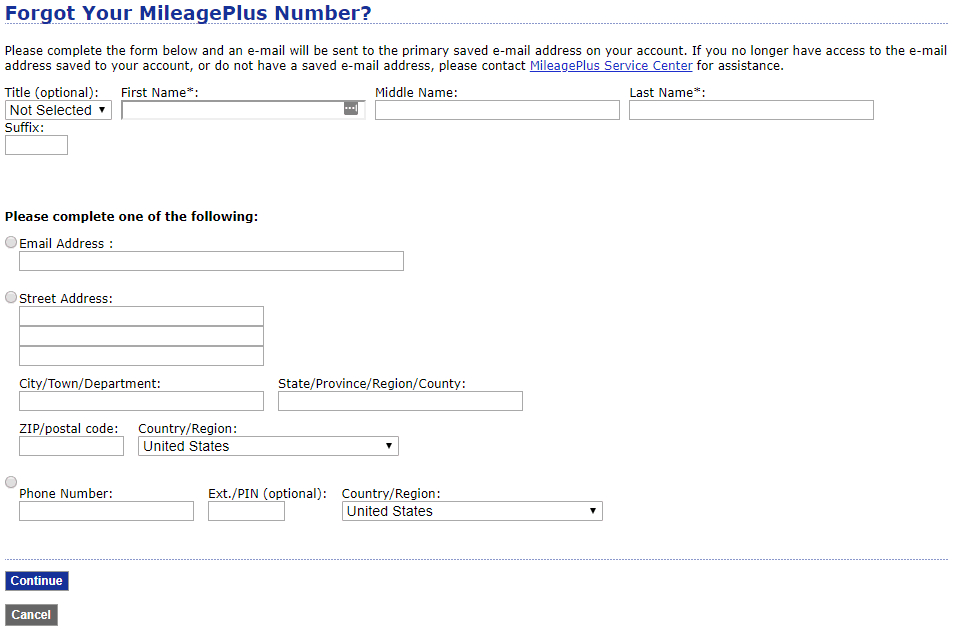
Task: Open the Title dropdown
Action: pos(58,110)
